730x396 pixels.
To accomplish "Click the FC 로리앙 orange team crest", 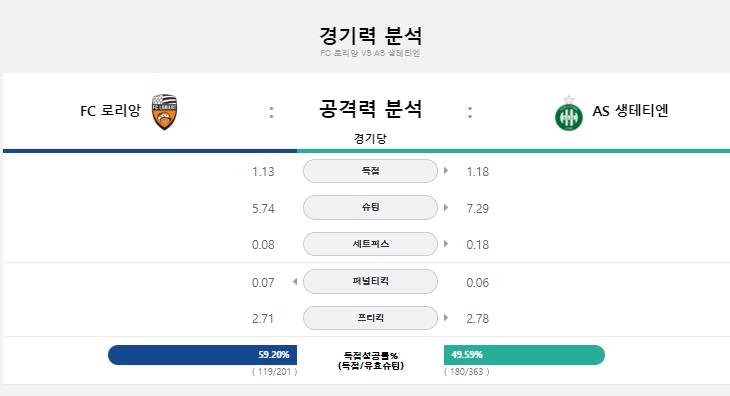I will pyautogui.click(x=164, y=112).
